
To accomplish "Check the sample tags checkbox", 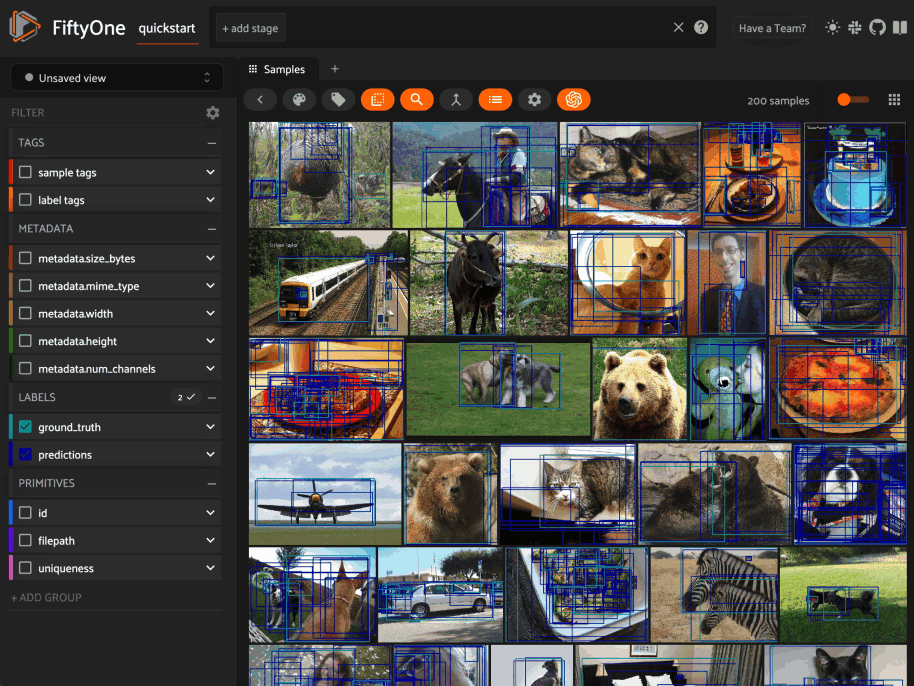I will pos(25,172).
